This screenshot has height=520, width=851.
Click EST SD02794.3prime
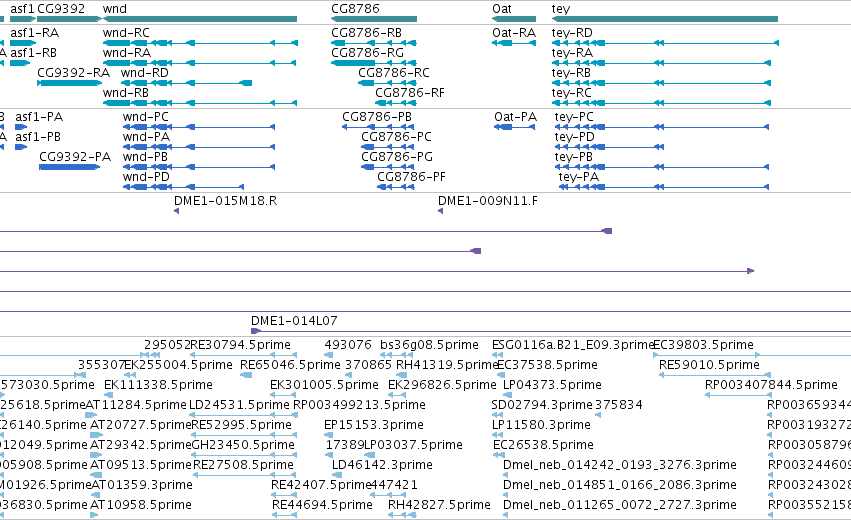542,405
